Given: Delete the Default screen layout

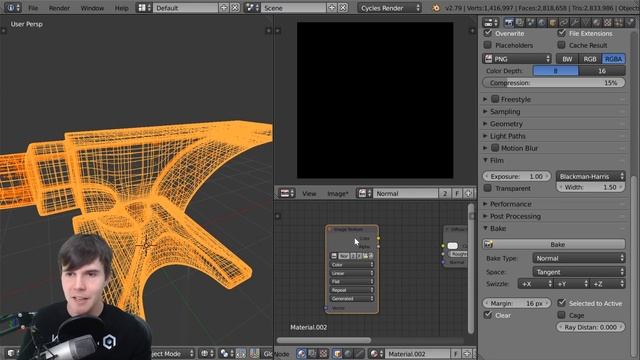Looking at the screenshot, I should [x=235, y=8].
